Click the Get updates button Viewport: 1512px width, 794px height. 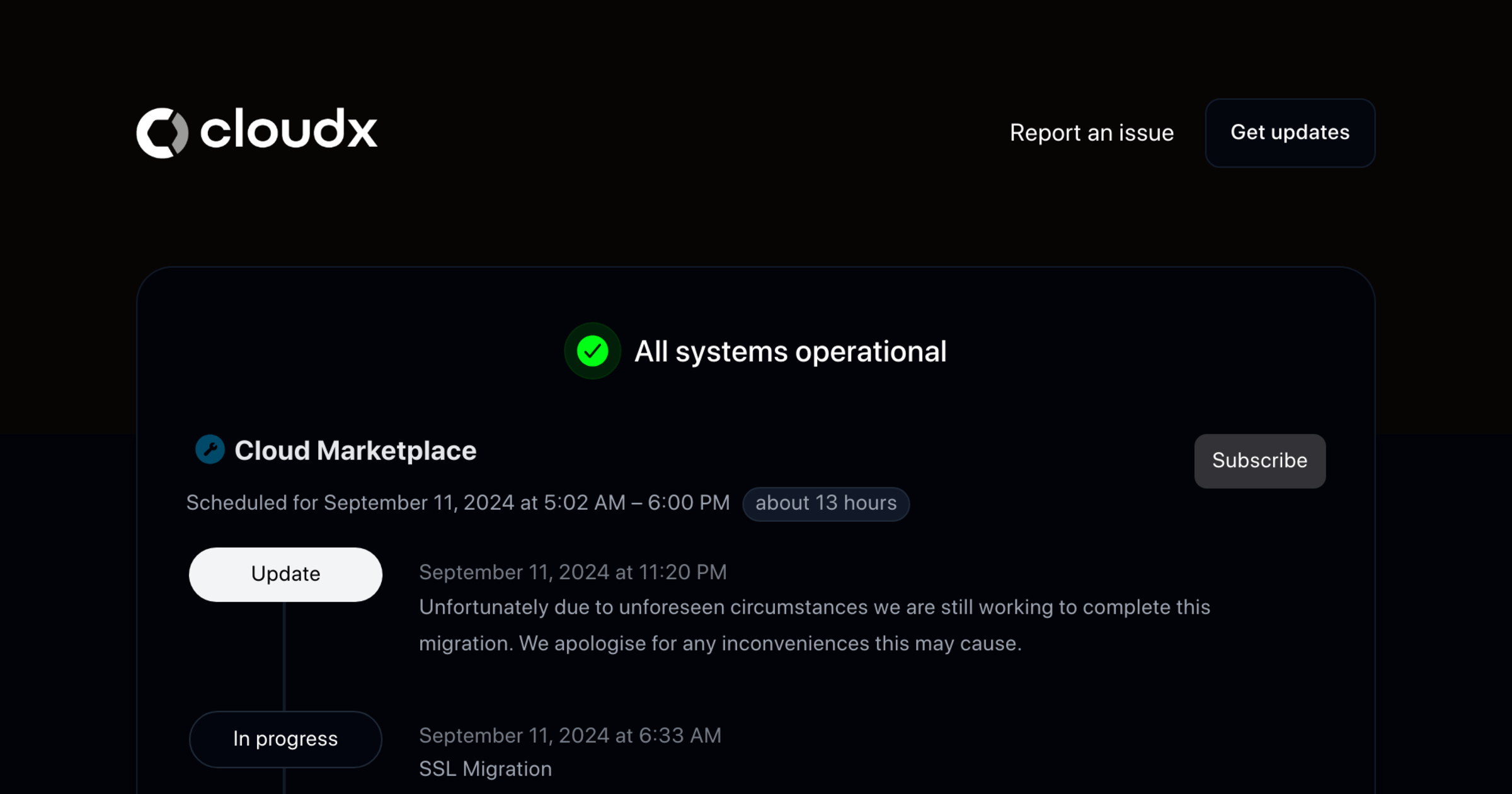coord(1289,132)
